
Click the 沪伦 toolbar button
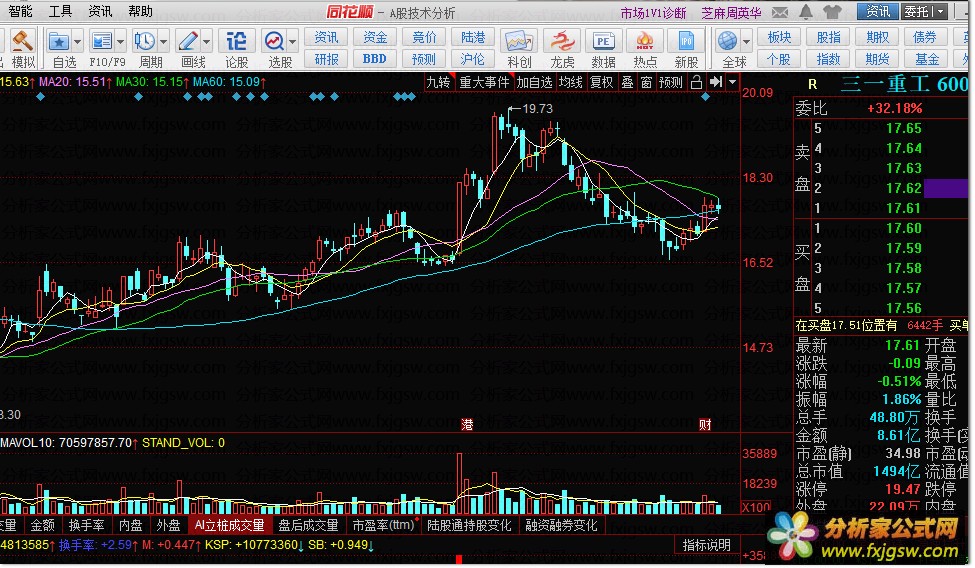pyautogui.click(x=473, y=59)
